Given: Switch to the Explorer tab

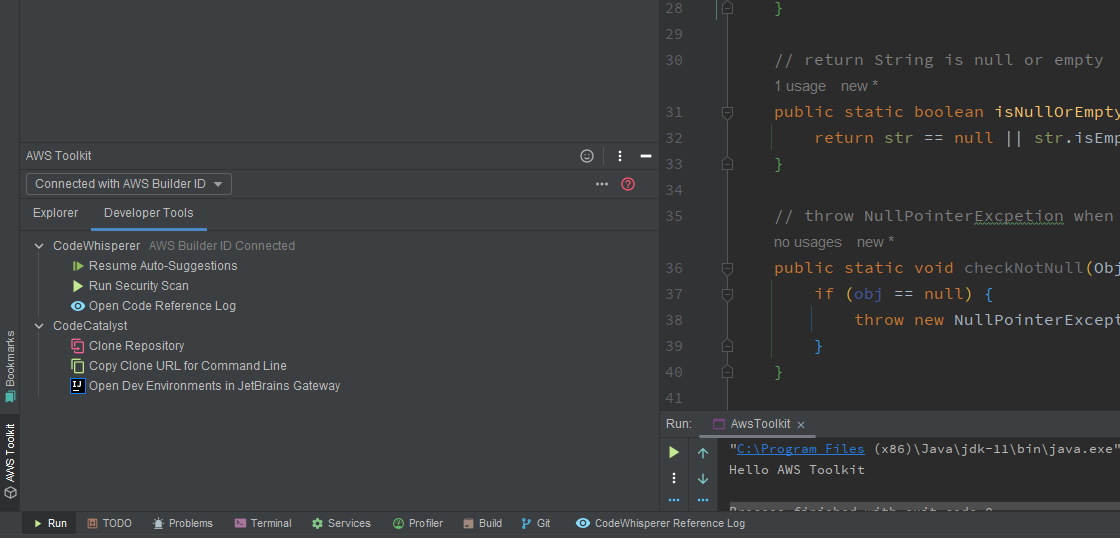Looking at the screenshot, I should tap(56, 213).
